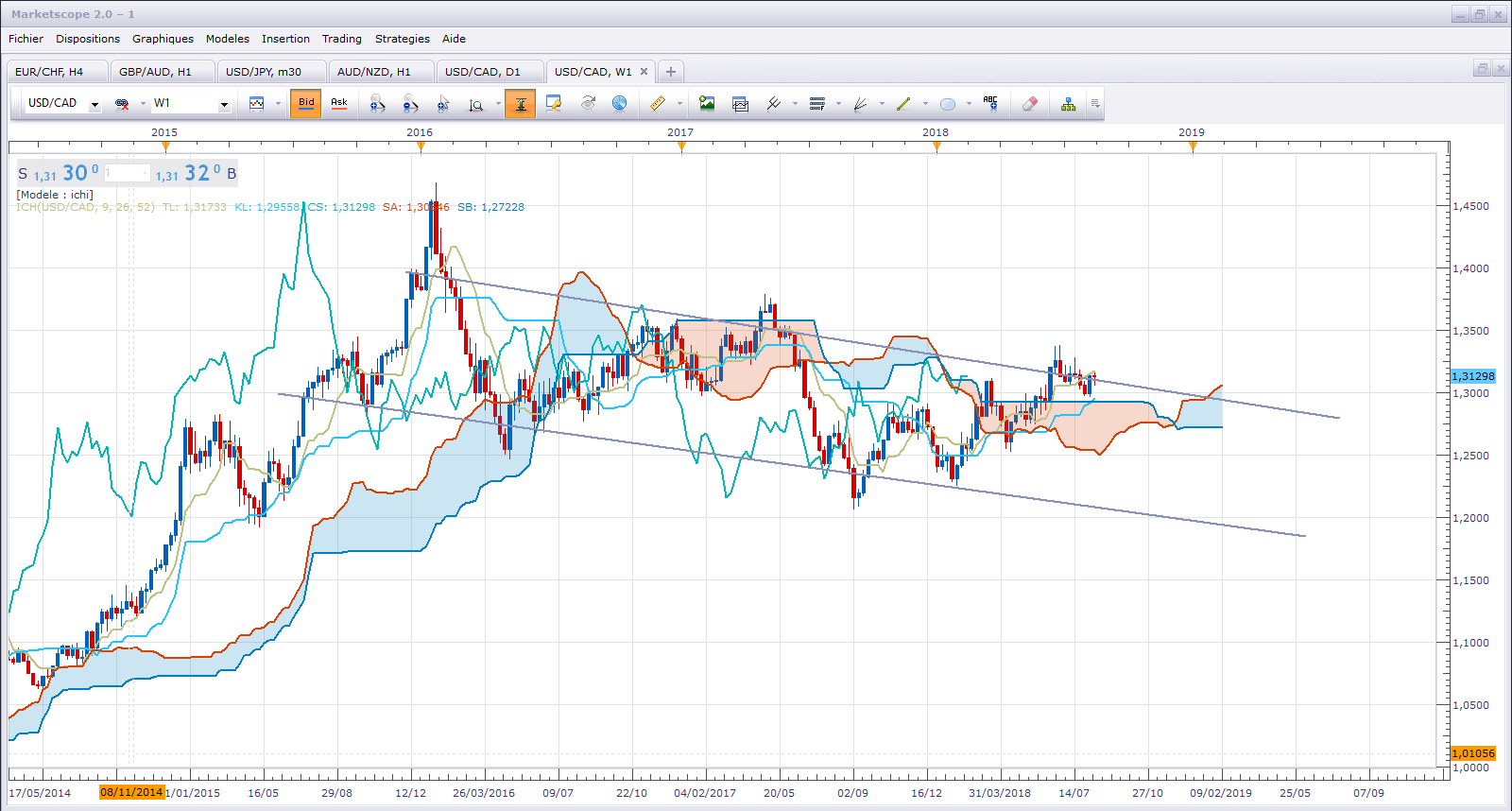
Task: Remove the symbol link with the chain icon
Action: point(122,104)
